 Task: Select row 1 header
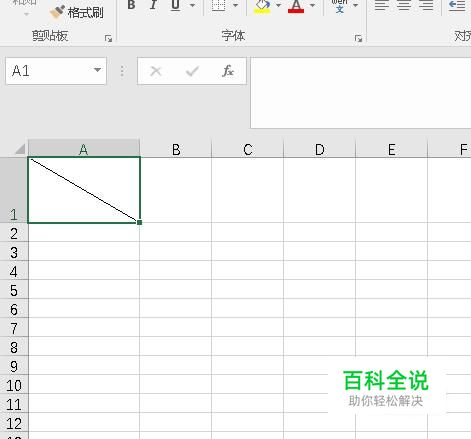point(14,190)
